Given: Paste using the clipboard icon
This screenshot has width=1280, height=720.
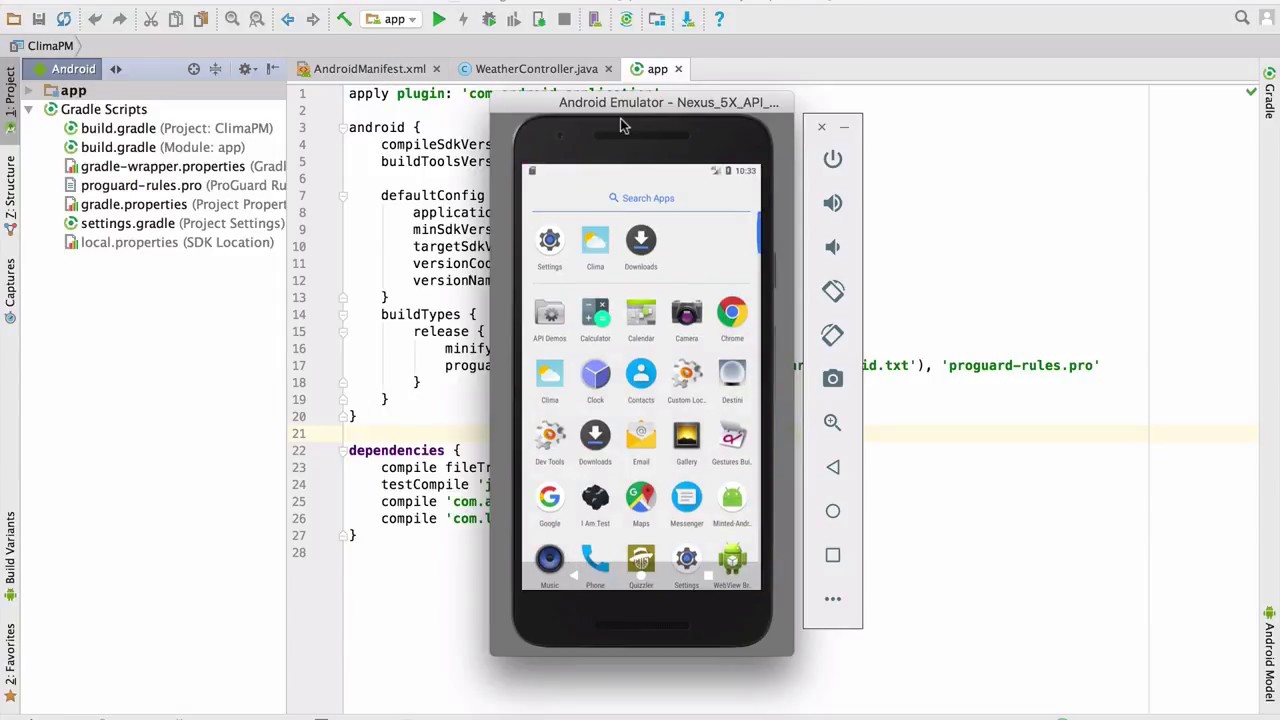Looking at the screenshot, I should coord(201,19).
